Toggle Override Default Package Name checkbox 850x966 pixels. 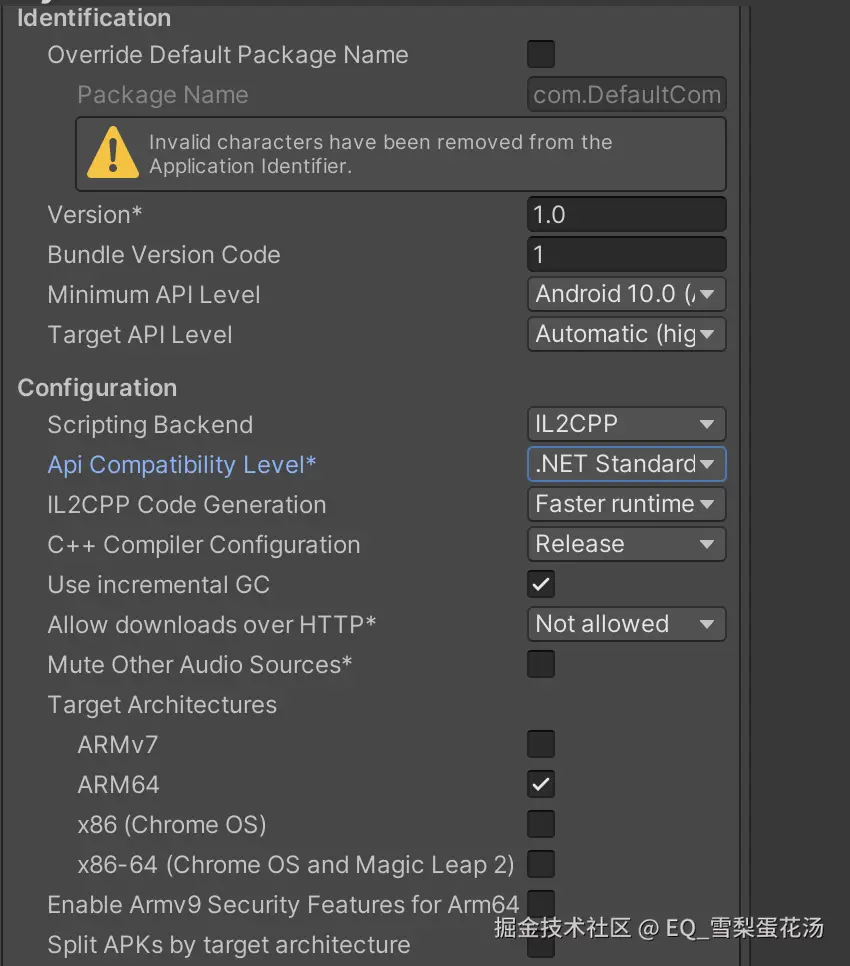[541, 54]
